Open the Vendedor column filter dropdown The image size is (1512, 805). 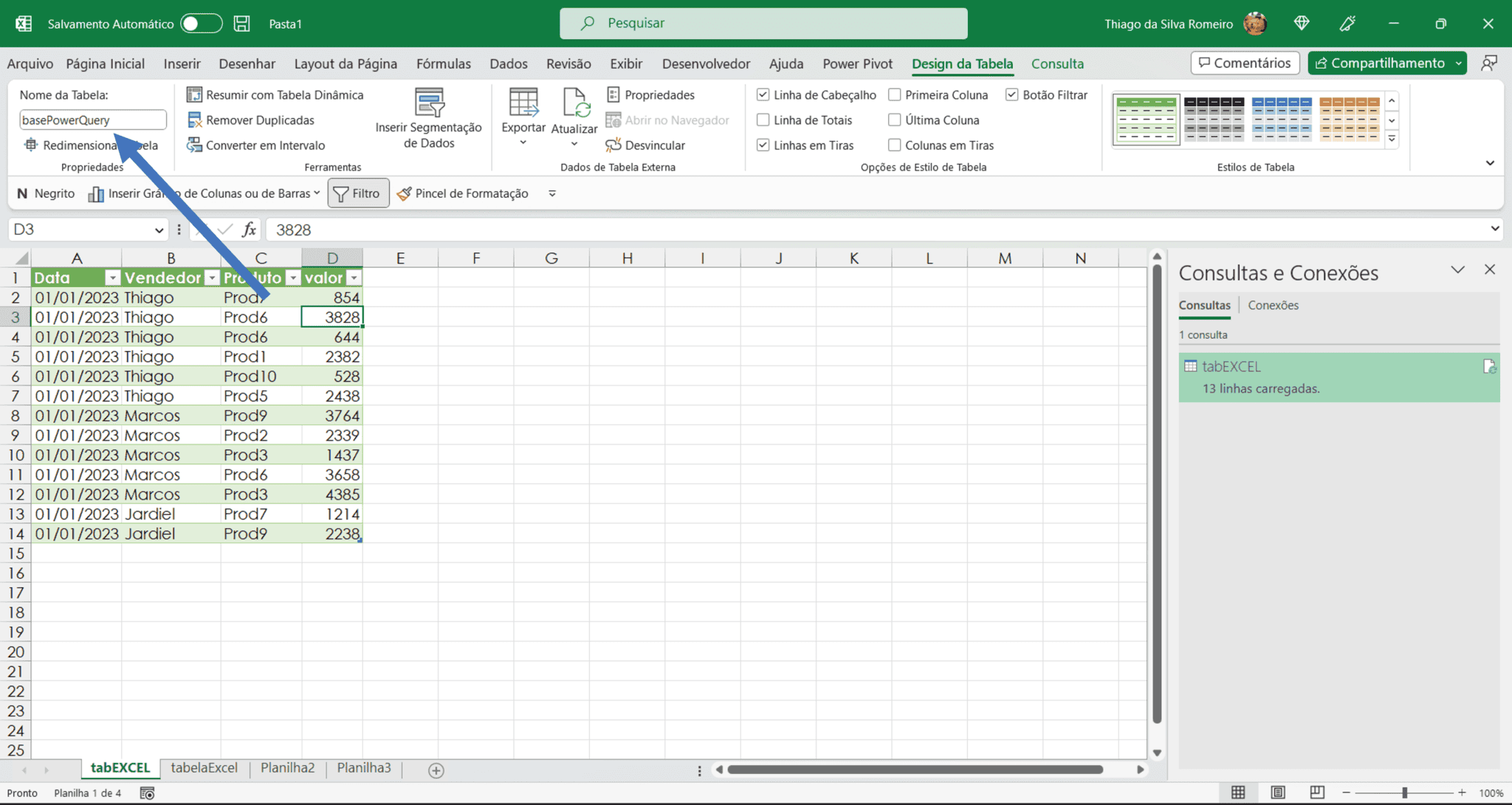click(x=212, y=277)
